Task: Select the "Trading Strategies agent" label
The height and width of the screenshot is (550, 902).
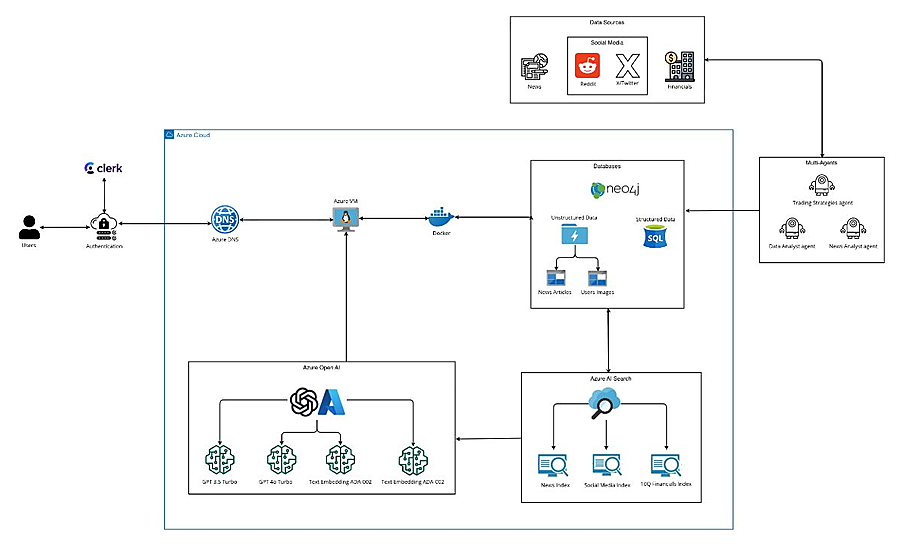Action: coord(823,203)
